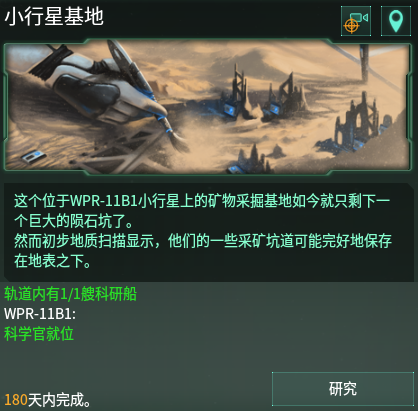The height and width of the screenshot is (411, 418).
Task: Click the green location pin icon
Action: (396, 21)
